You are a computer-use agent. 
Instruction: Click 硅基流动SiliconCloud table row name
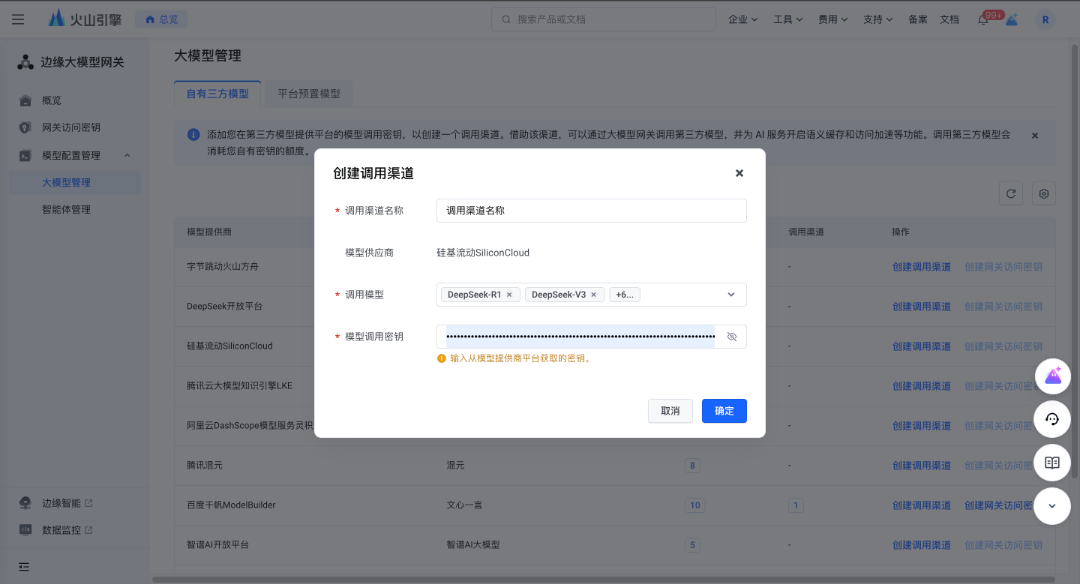pos(229,346)
